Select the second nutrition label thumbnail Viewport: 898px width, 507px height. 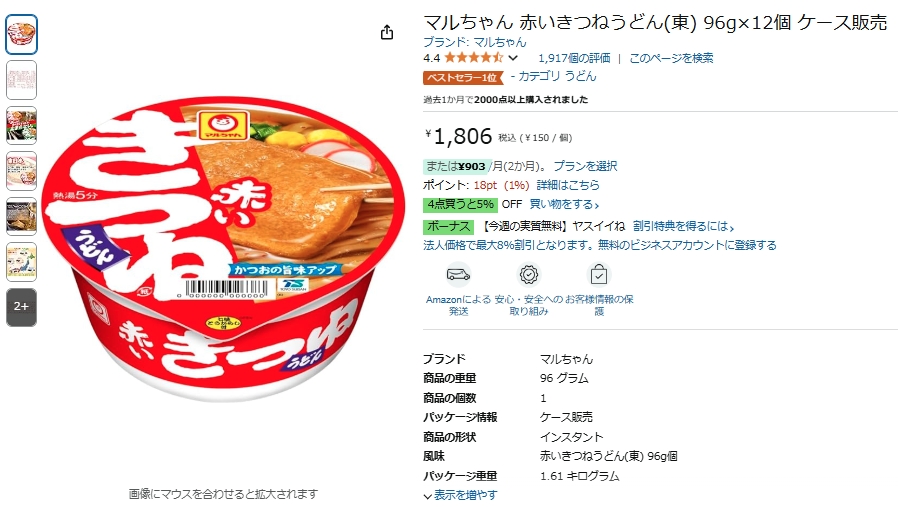(x=22, y=80)
